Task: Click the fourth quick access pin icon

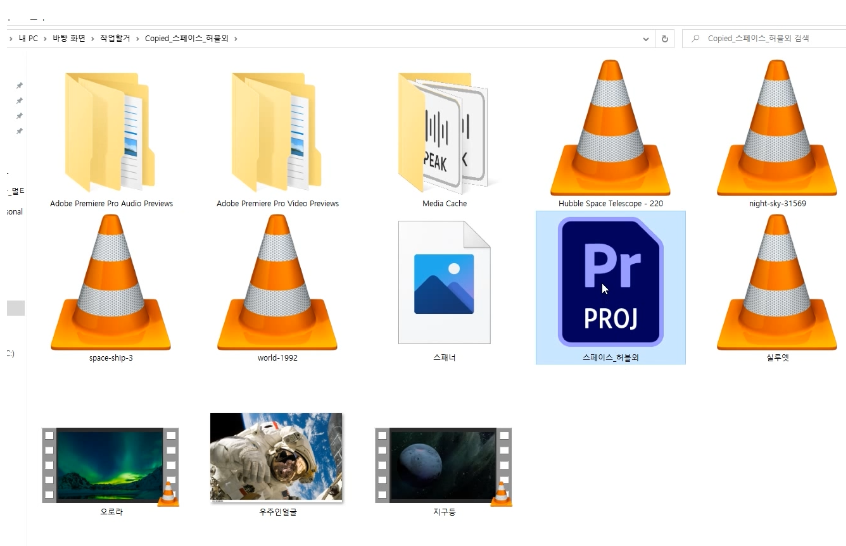Action: click(x=19, y=131)
